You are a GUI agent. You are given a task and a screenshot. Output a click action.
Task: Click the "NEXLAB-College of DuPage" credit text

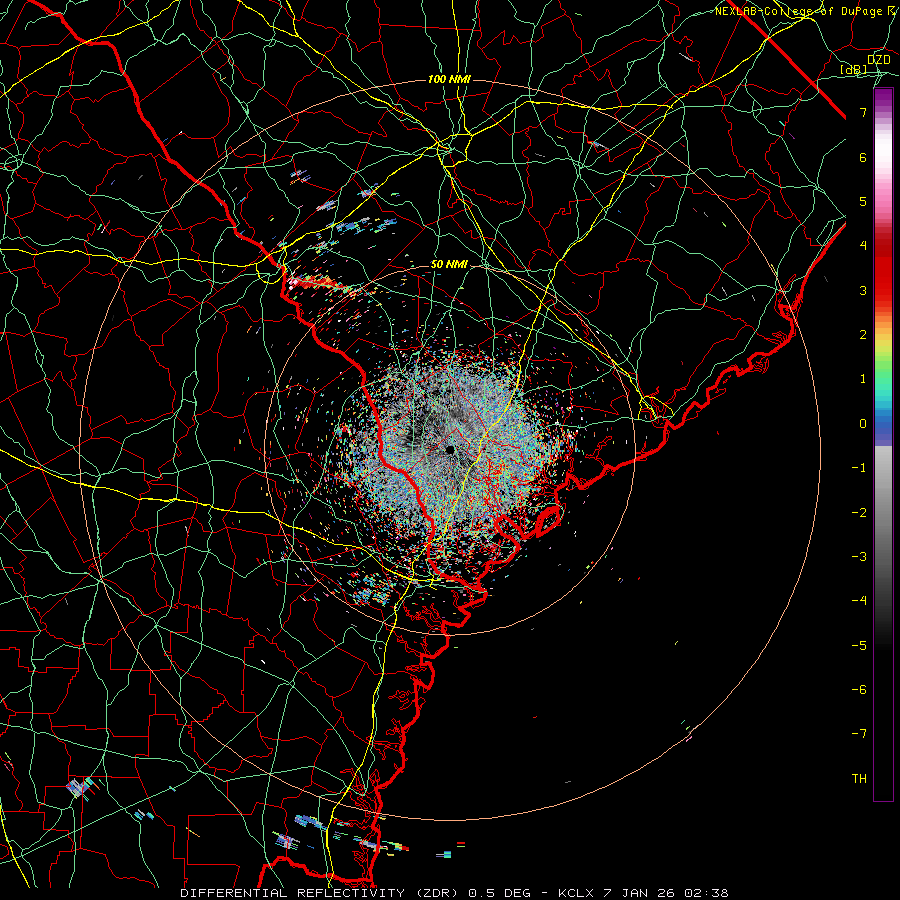tap(801, 11)
